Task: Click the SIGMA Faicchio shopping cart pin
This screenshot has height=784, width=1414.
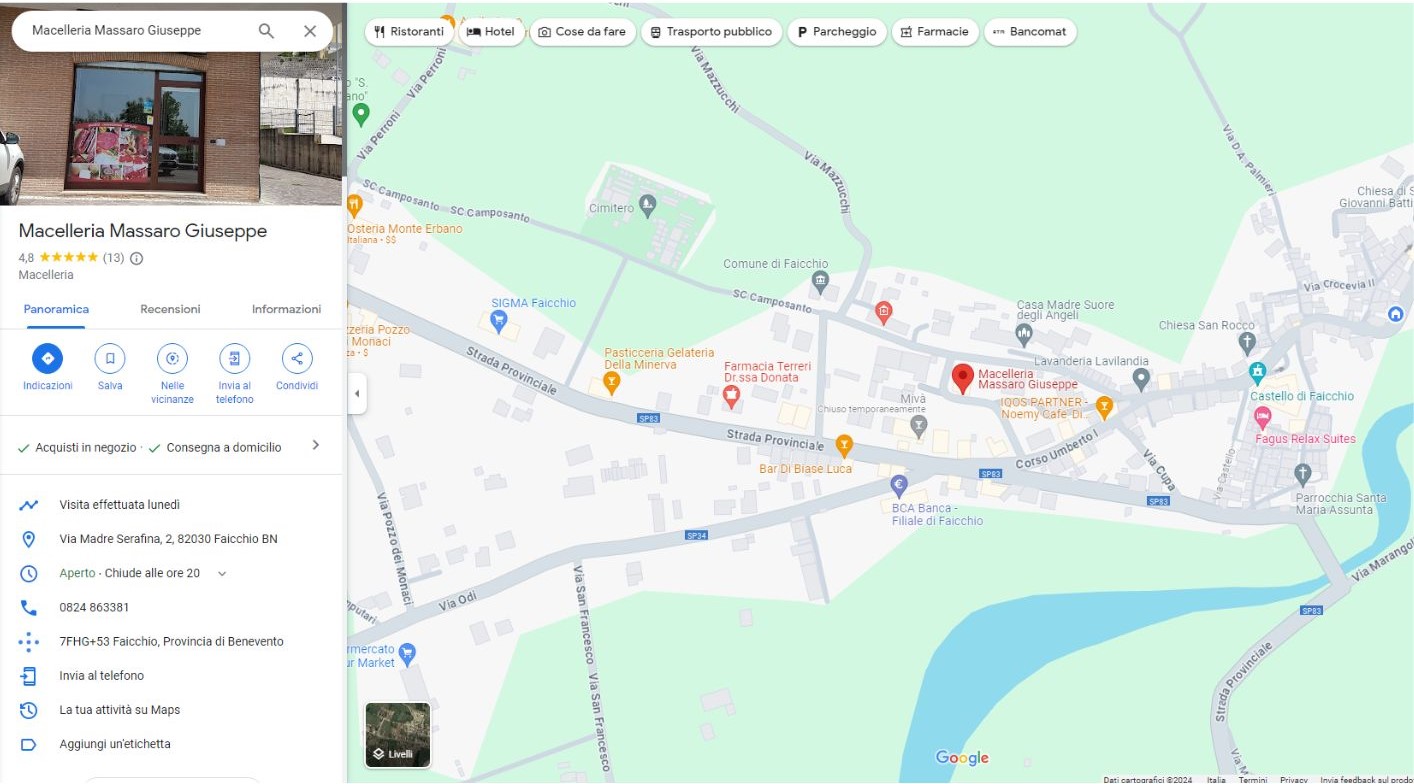Action: [x=500, y=321]
